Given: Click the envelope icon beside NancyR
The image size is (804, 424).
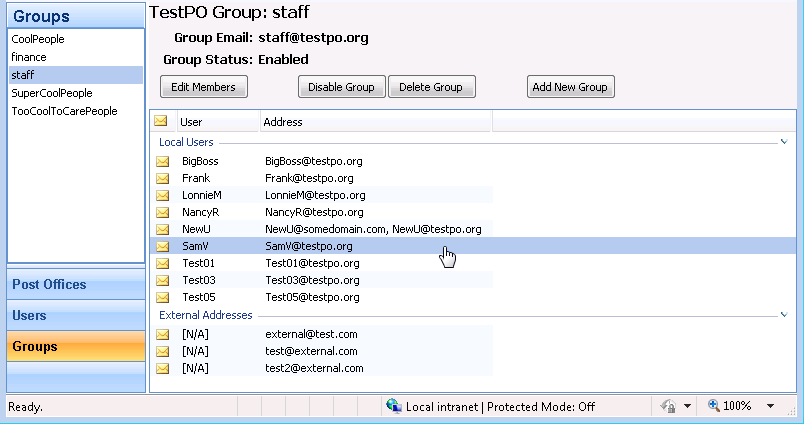Looking at the screenshot, I should 163,212.
